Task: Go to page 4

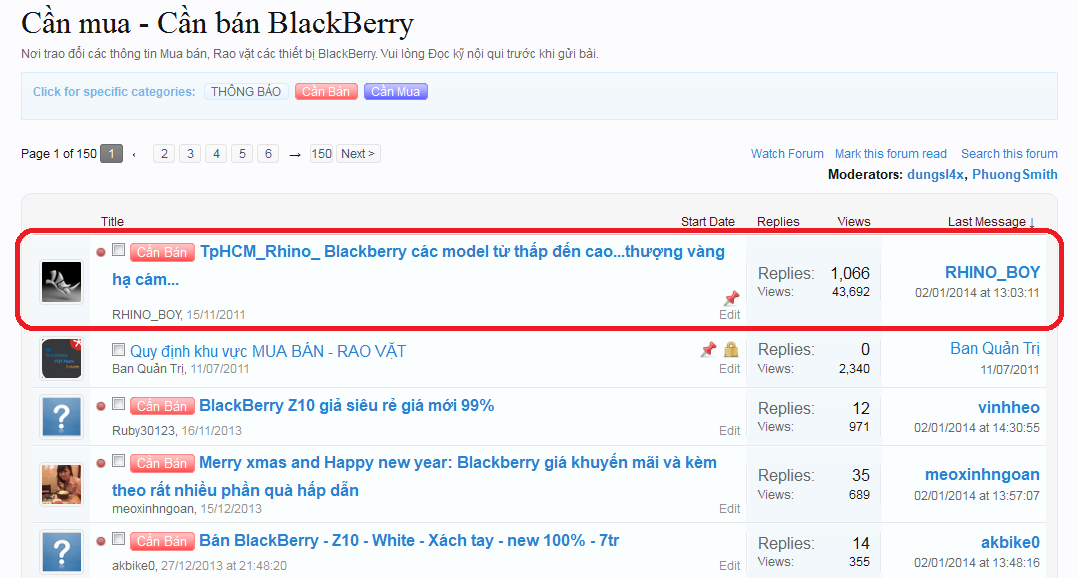Action: [x=216, y=154]
